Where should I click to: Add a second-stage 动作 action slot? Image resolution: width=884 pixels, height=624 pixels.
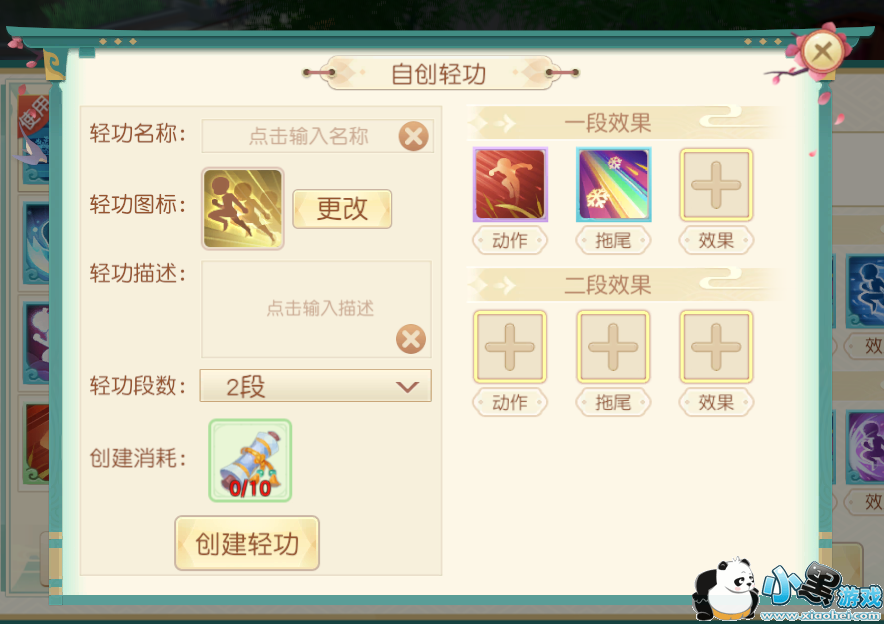click(510, 347)
